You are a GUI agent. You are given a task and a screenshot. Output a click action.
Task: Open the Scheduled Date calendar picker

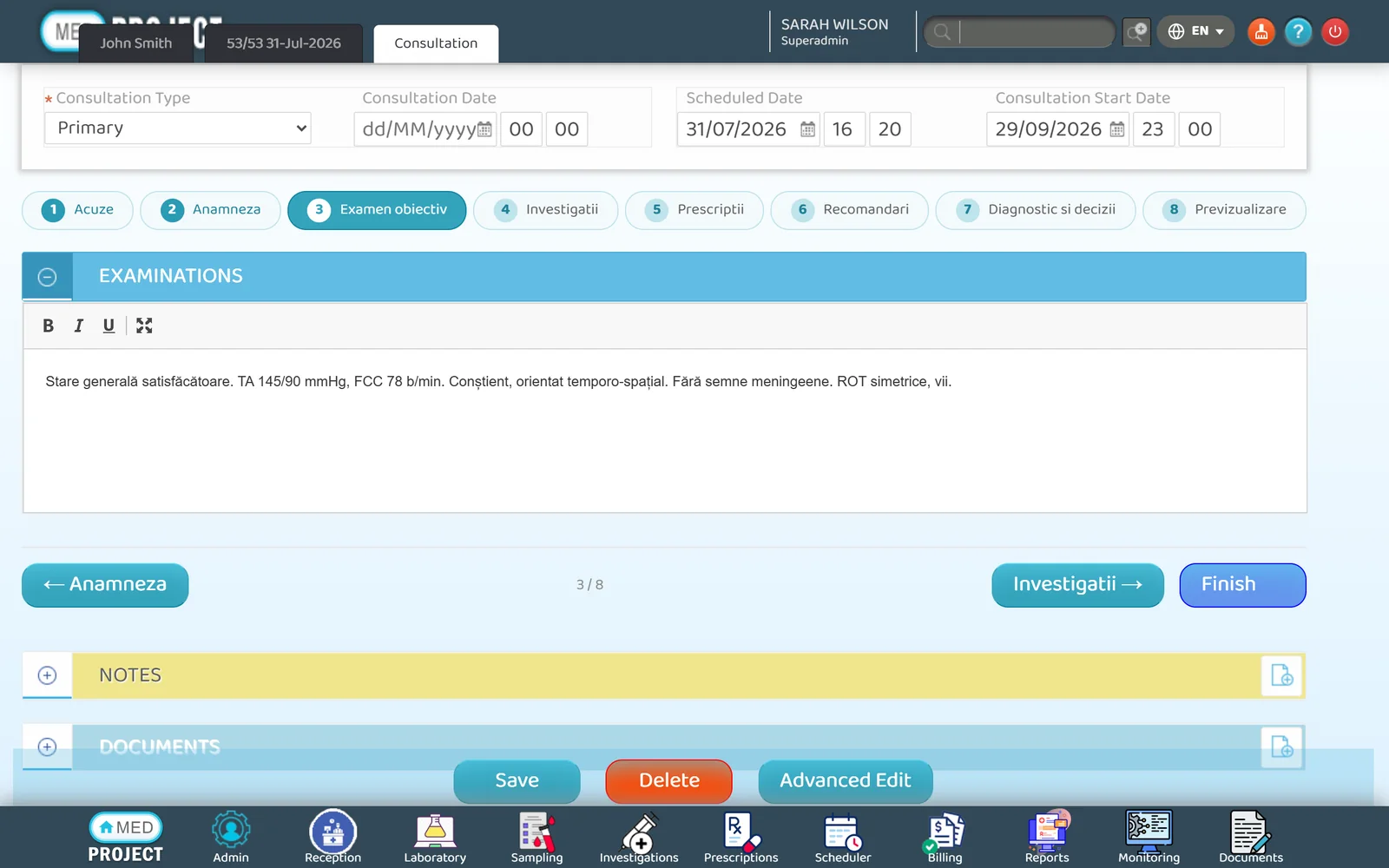tap(807, 129)
